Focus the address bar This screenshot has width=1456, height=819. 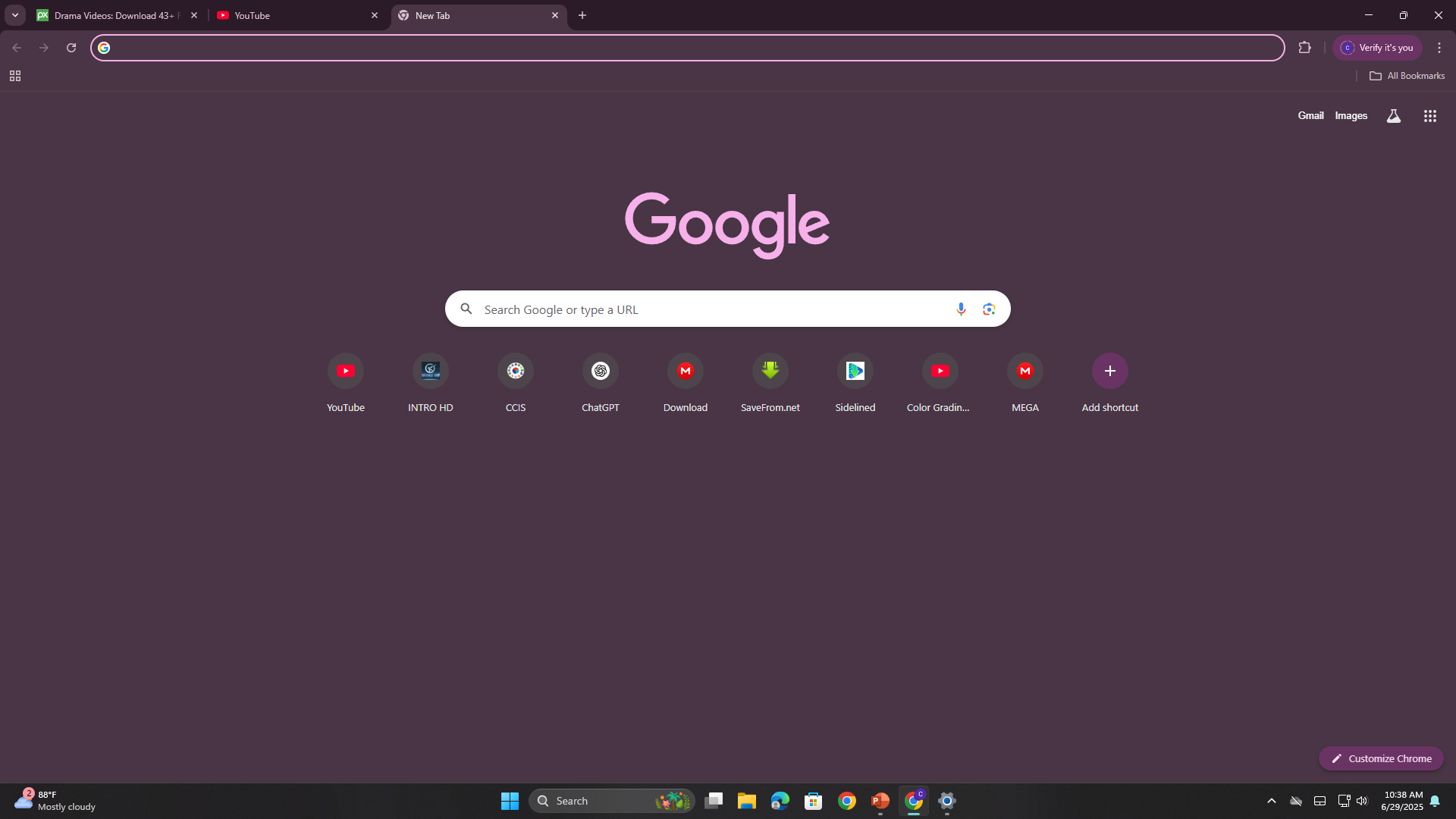point(687,48)
